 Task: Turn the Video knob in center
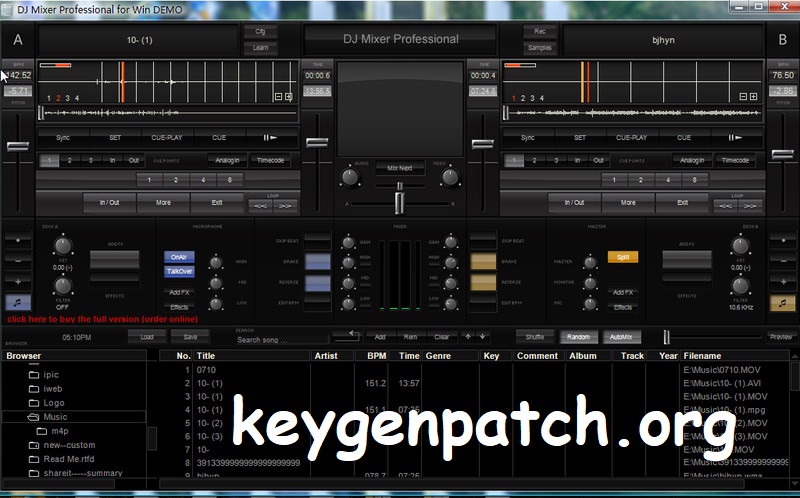pyautogui.click(x=449, y=177)
